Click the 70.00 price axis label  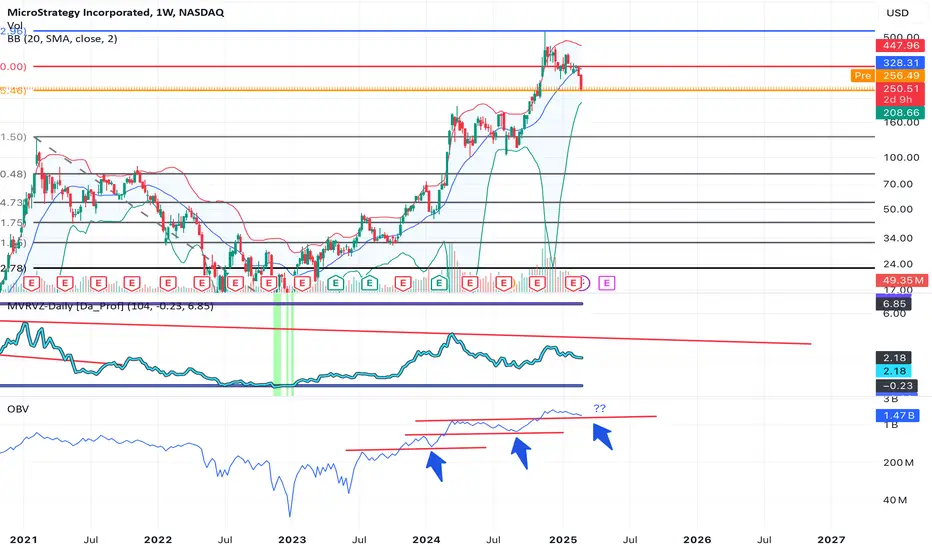point(898,184)
